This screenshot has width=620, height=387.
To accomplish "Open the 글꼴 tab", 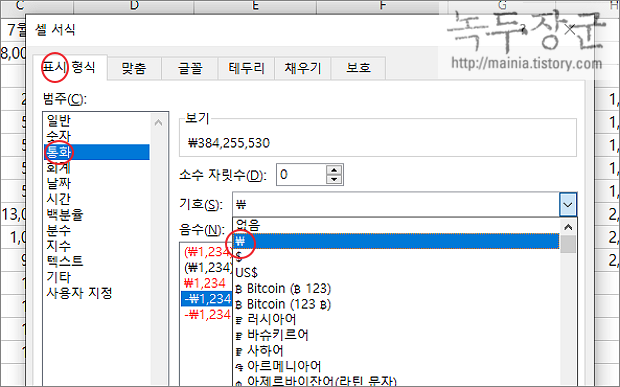I will click(x=190, y=68).
